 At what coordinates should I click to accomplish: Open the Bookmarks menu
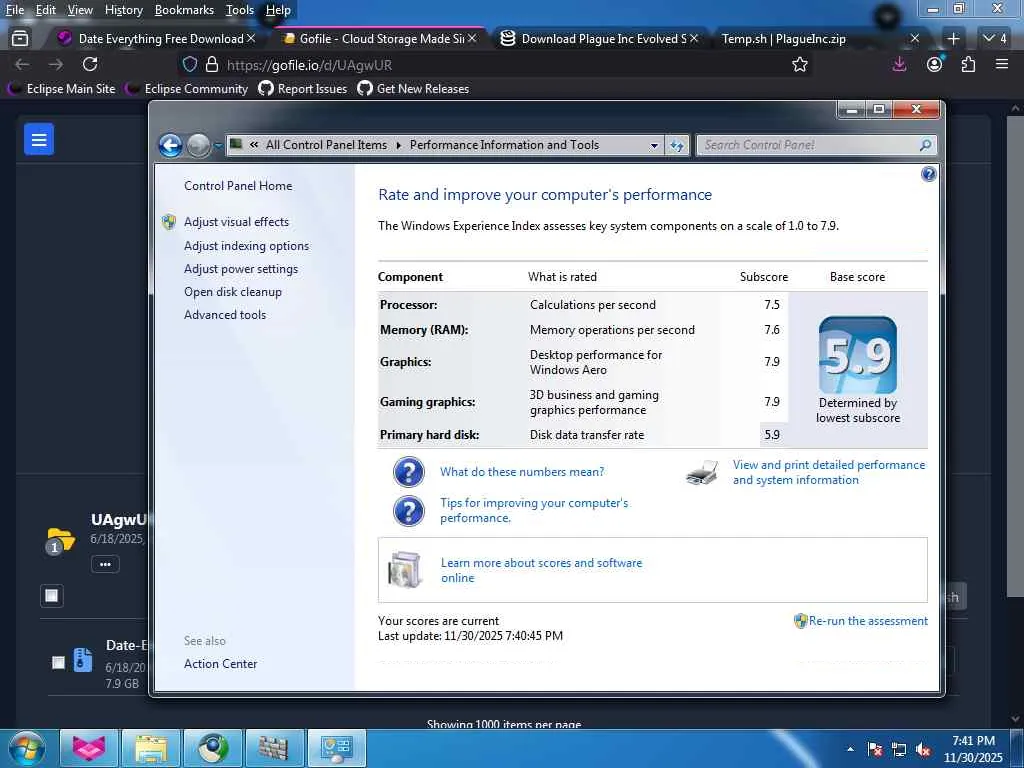[x=184, y=10]
